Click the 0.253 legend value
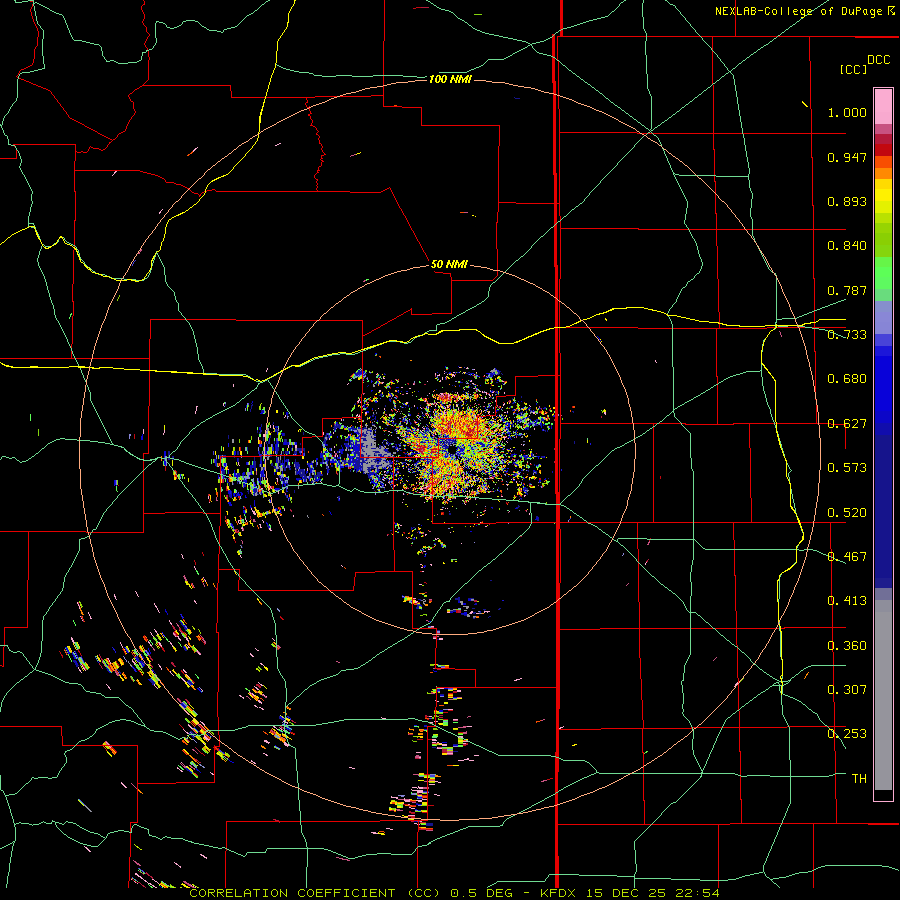 (847, 734)
